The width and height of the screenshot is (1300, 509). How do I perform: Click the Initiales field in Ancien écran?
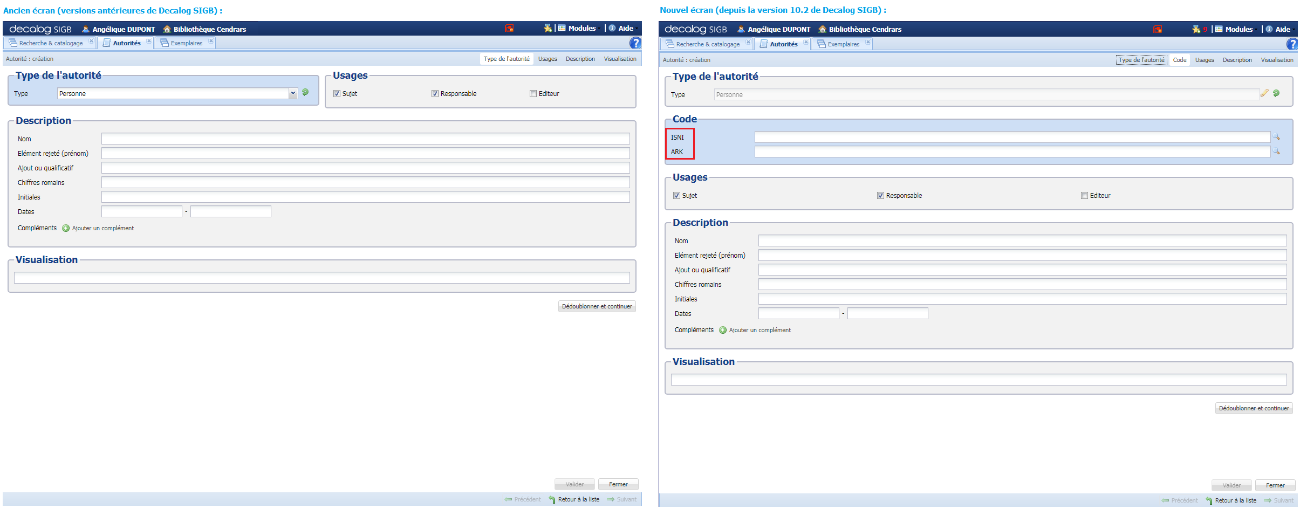tap(365, 197)
